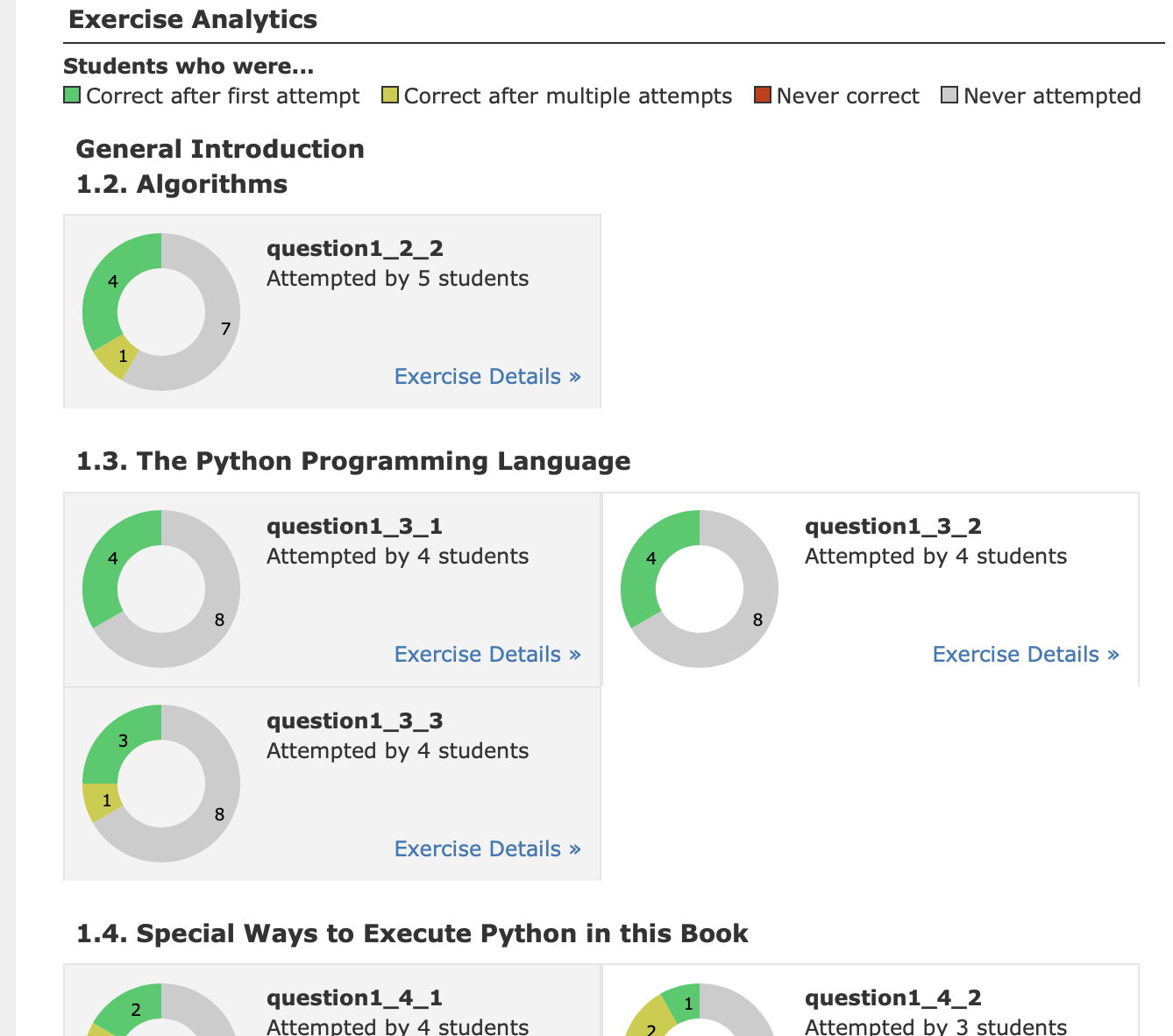Open Exercise Details for question1_3_1
Screen dimensions: 1173x1036
(487, 654)
